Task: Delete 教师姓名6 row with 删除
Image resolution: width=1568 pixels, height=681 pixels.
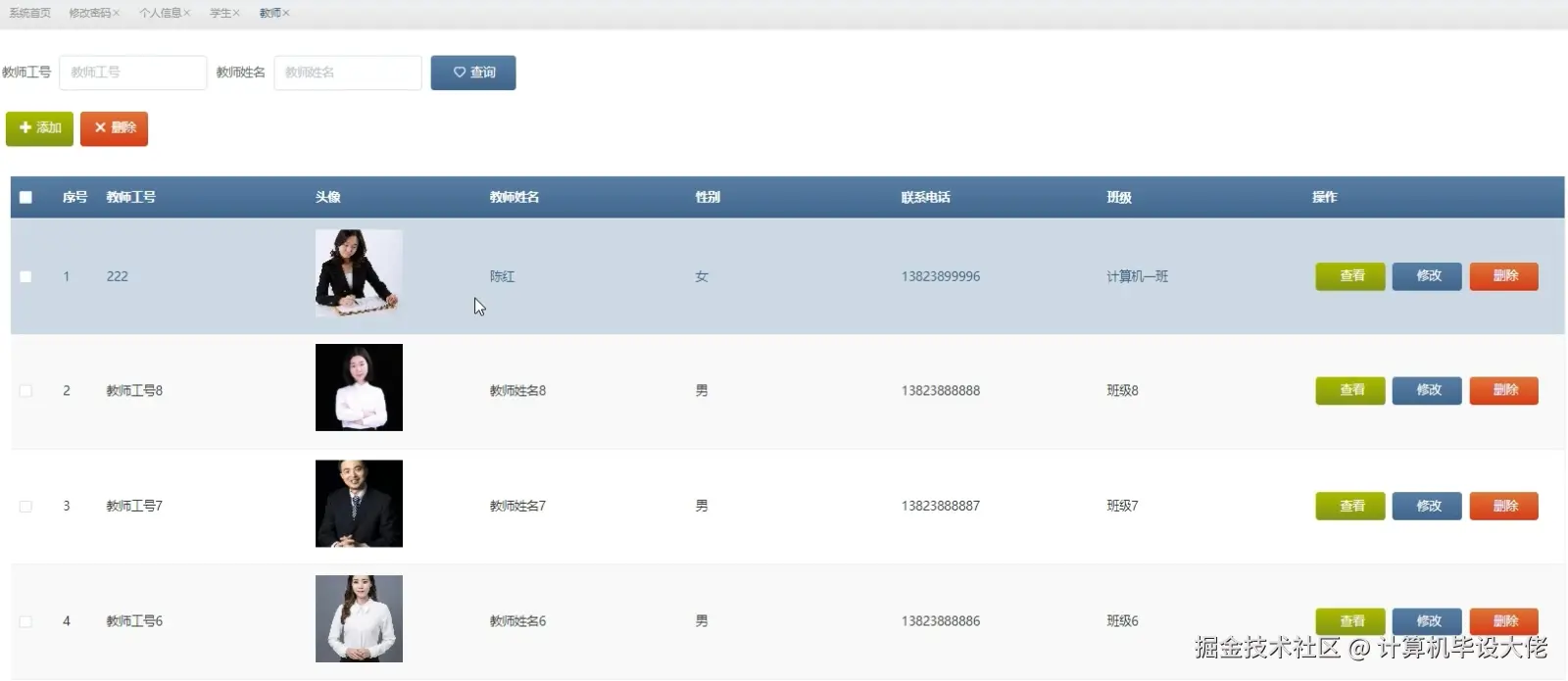Action: [x=1504, y=621]
